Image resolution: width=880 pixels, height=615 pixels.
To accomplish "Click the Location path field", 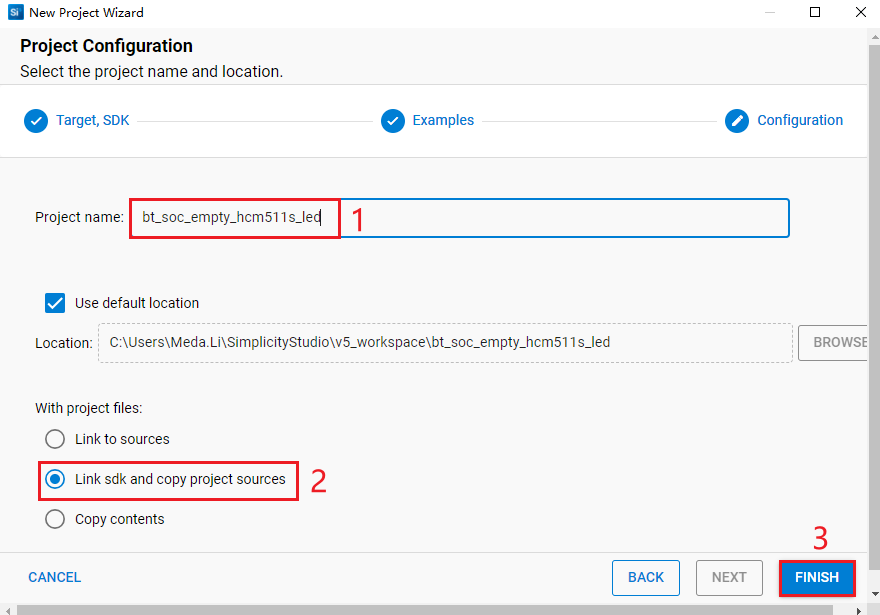I will 445,342.
